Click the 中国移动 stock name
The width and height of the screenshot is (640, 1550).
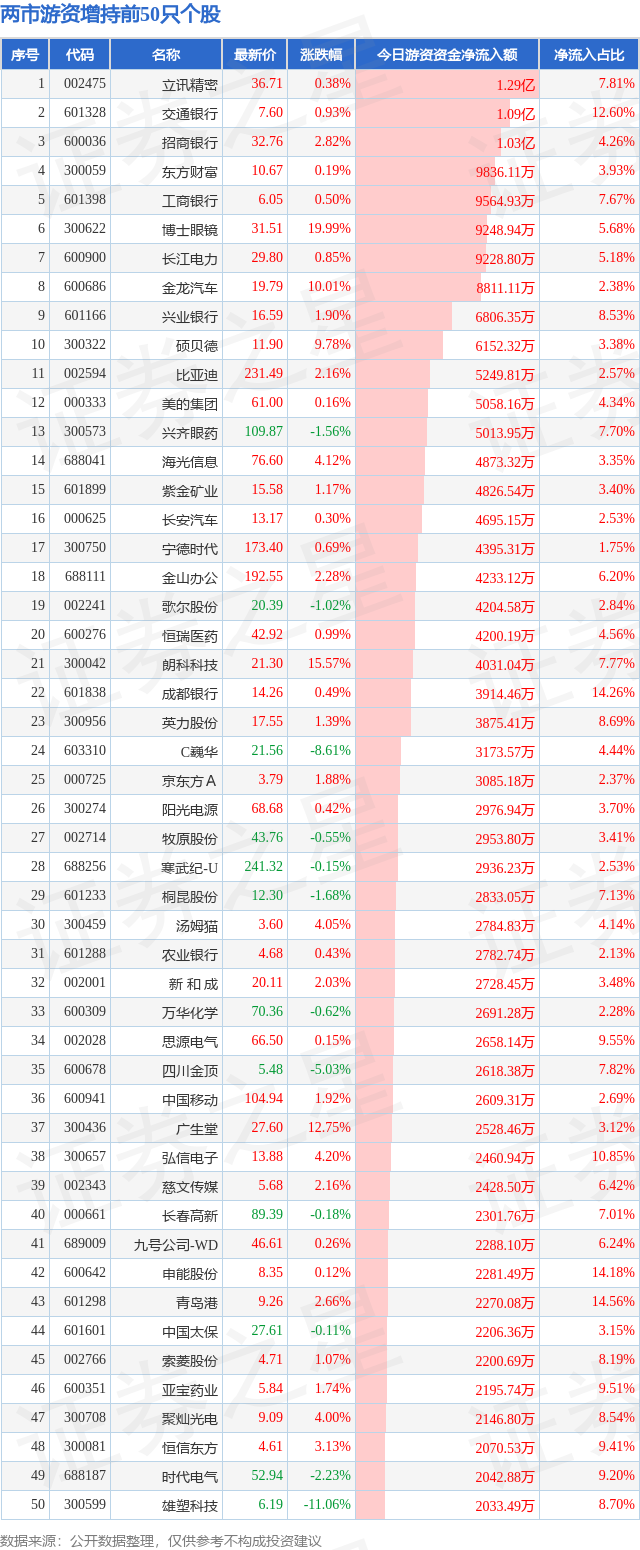click(190, 1099)
